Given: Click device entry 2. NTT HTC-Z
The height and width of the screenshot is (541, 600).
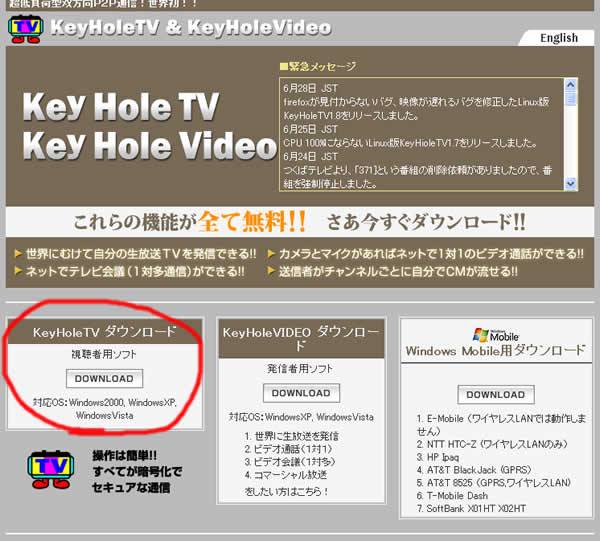Looking at the screenshot, I should click(x=492, y=444).
